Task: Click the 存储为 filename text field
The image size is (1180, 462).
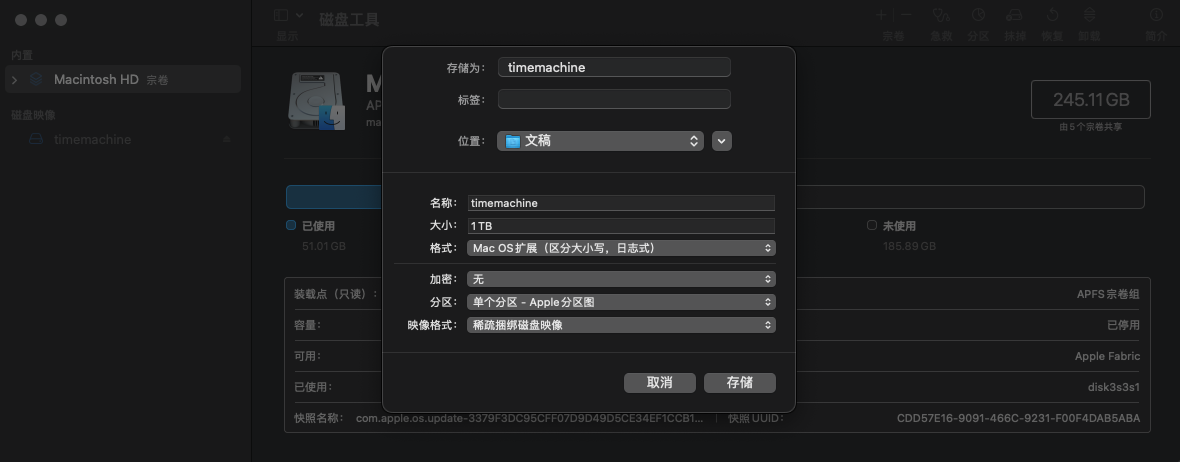Action: click(614, 68)
